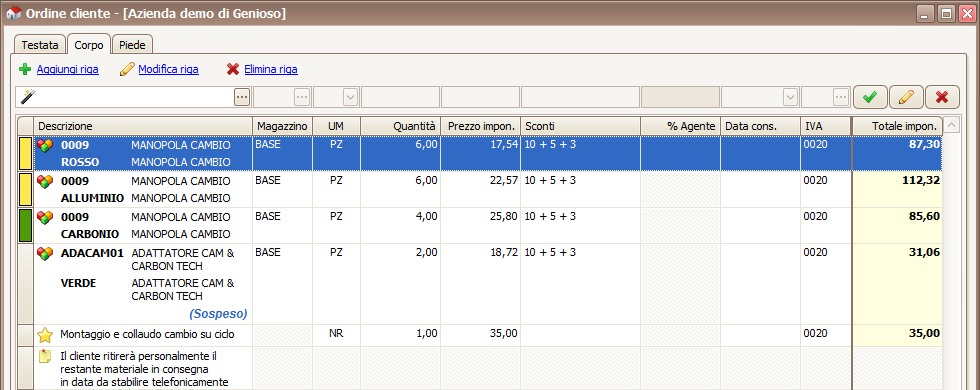Click the UM column header
Viewport: 980px width, 390px height.
click(x=336, y=126)
